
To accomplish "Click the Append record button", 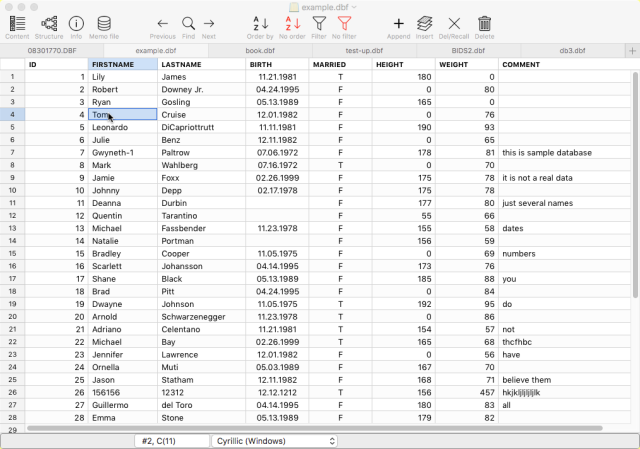I will tap(398, 23).
